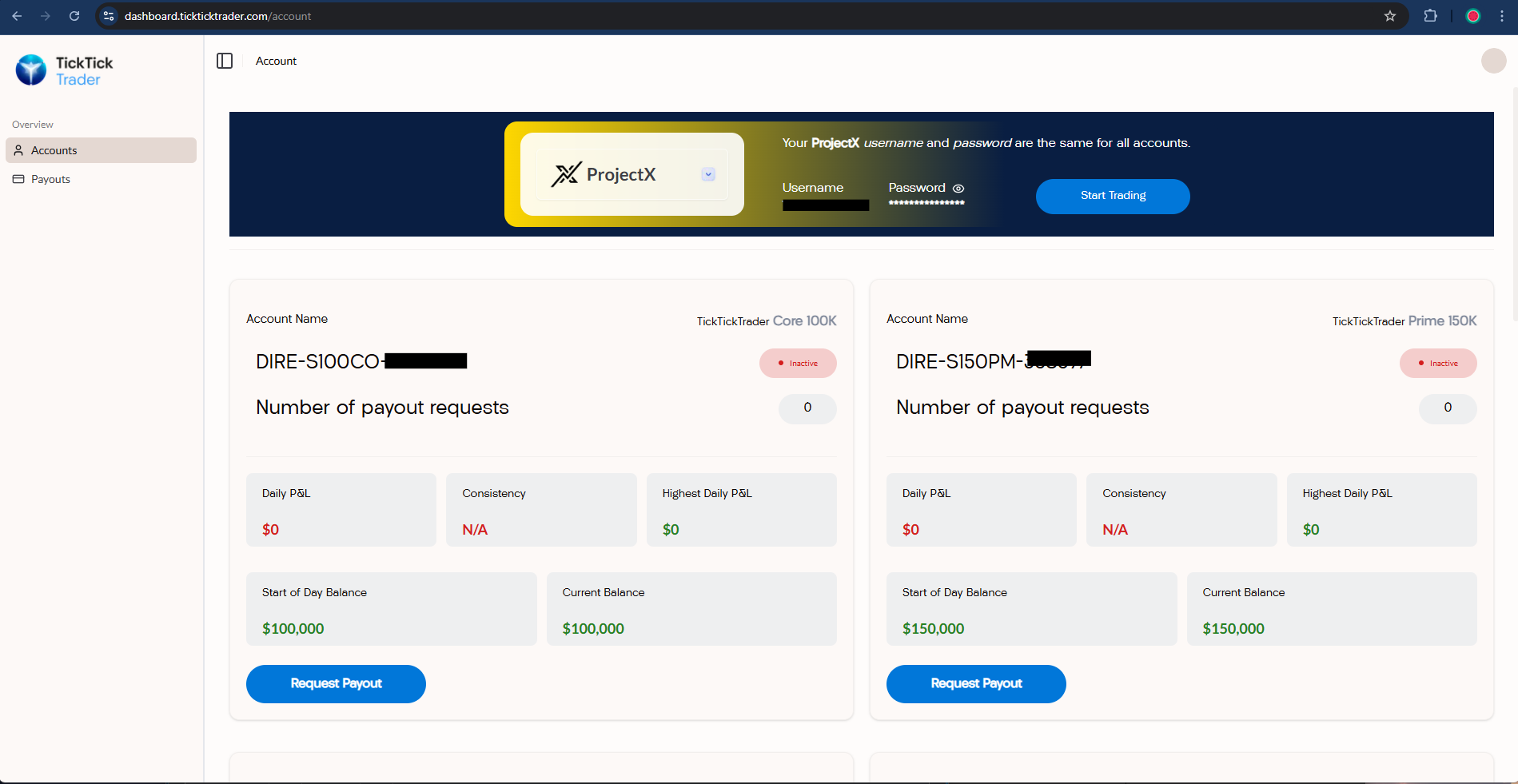Click Daily P&L card in Core 100K

pos(341,510)
